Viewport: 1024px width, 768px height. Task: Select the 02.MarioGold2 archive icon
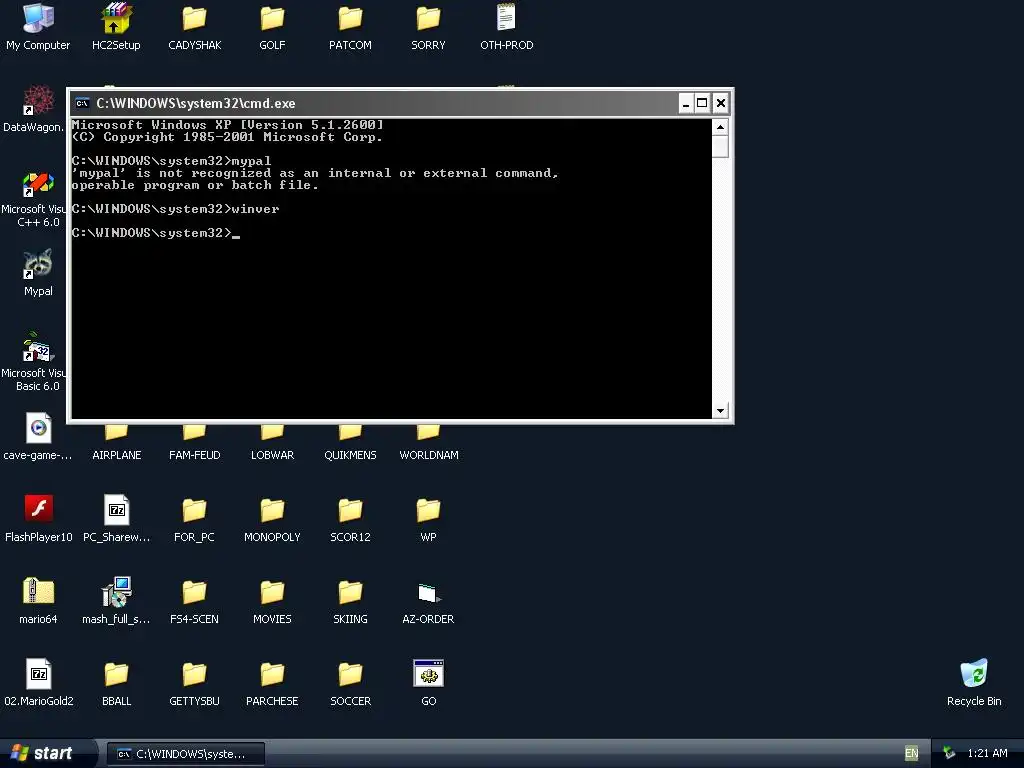pyautogui.click(x=38, y=675)
